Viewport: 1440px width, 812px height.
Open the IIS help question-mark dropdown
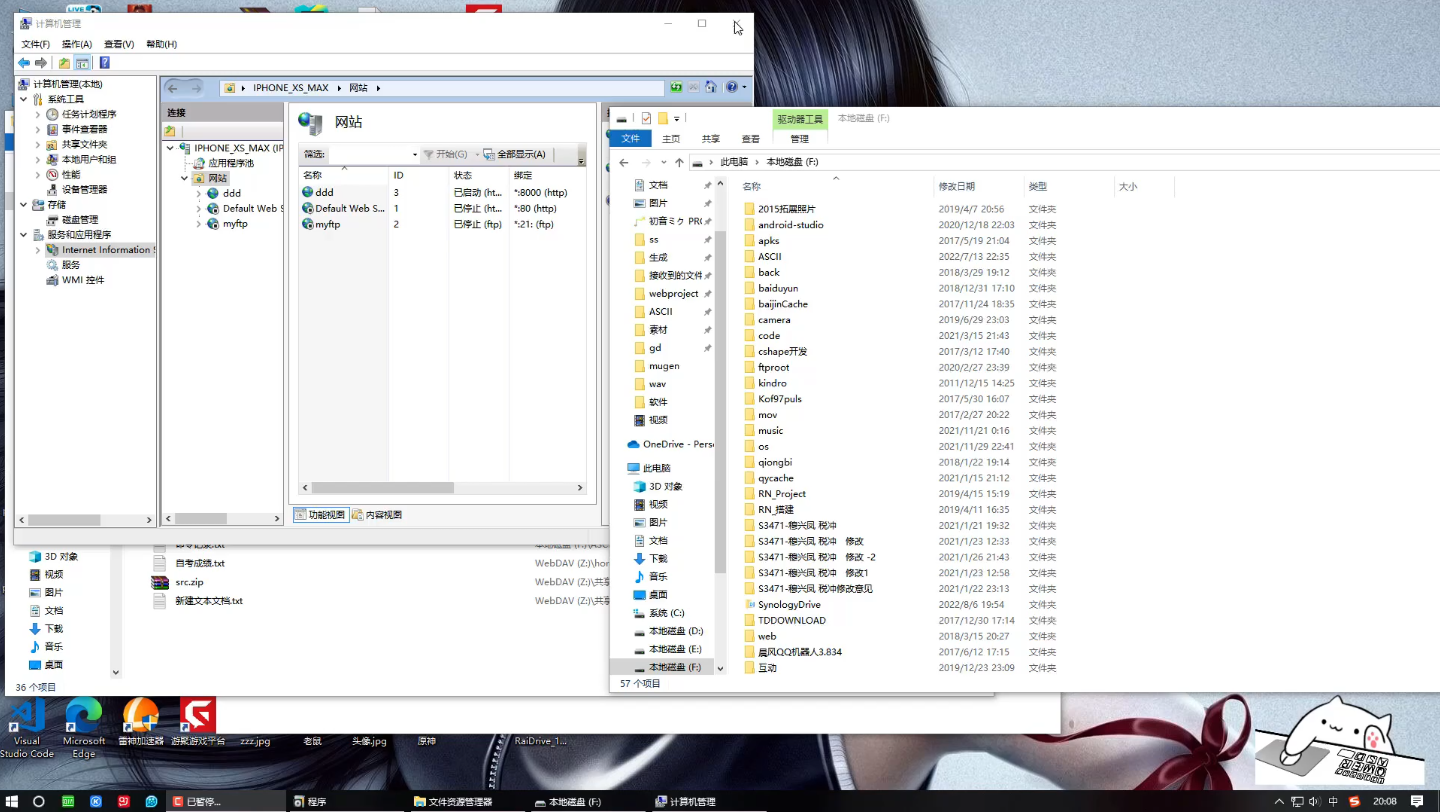tap(735, 88)
